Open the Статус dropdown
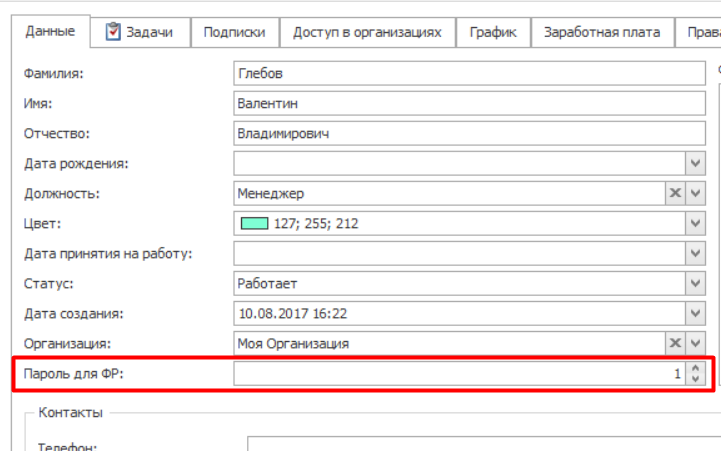The width and height of the screenshot is (721, 451). tap(696, 283)
